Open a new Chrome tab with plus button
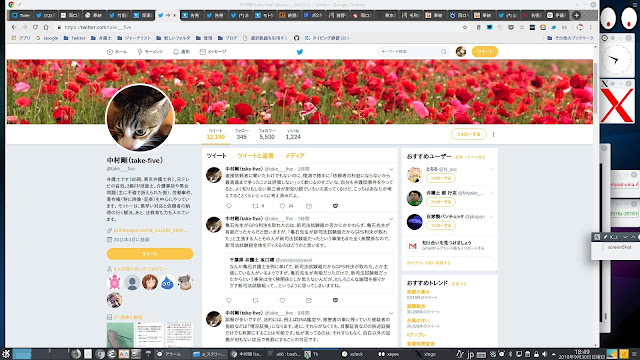Viewport: 640px width, 360px height. (576, 15)
